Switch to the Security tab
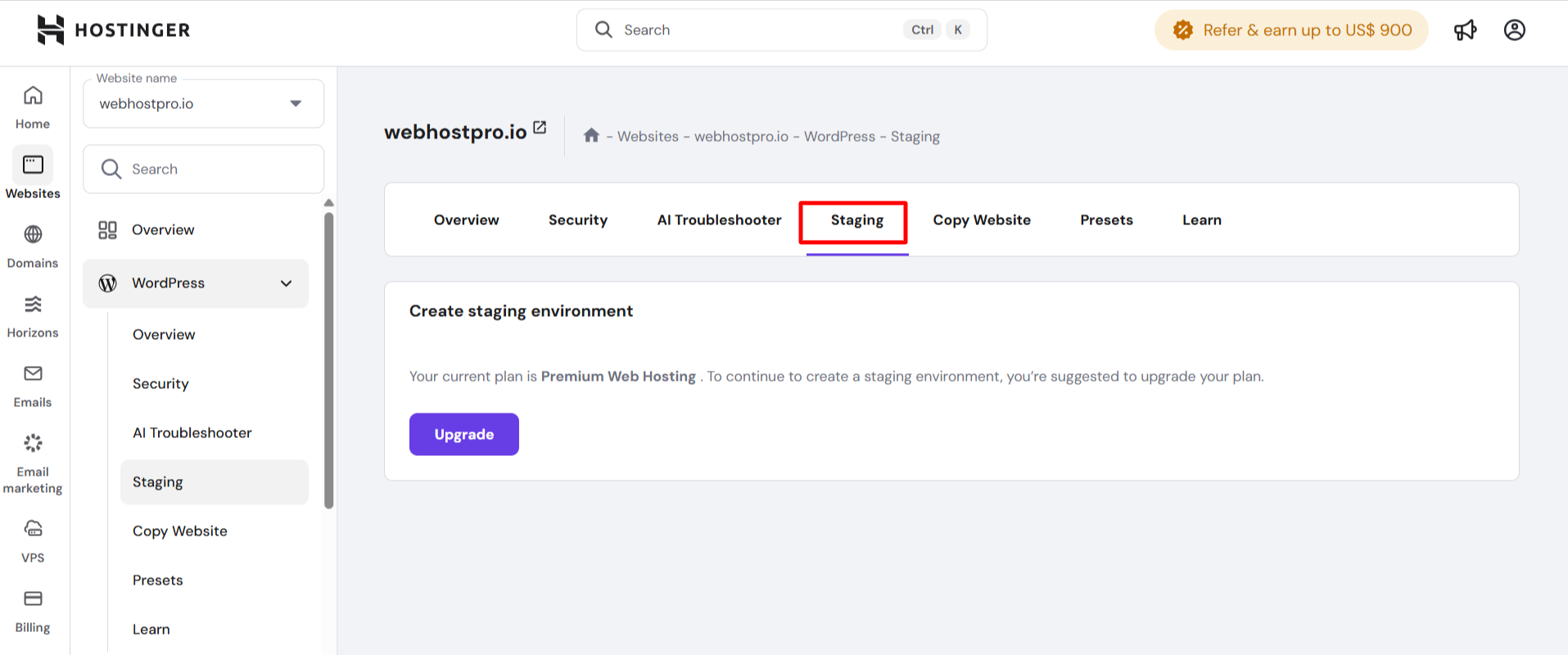The height and width of the screenshot is (655, 1568). point(578,219)
